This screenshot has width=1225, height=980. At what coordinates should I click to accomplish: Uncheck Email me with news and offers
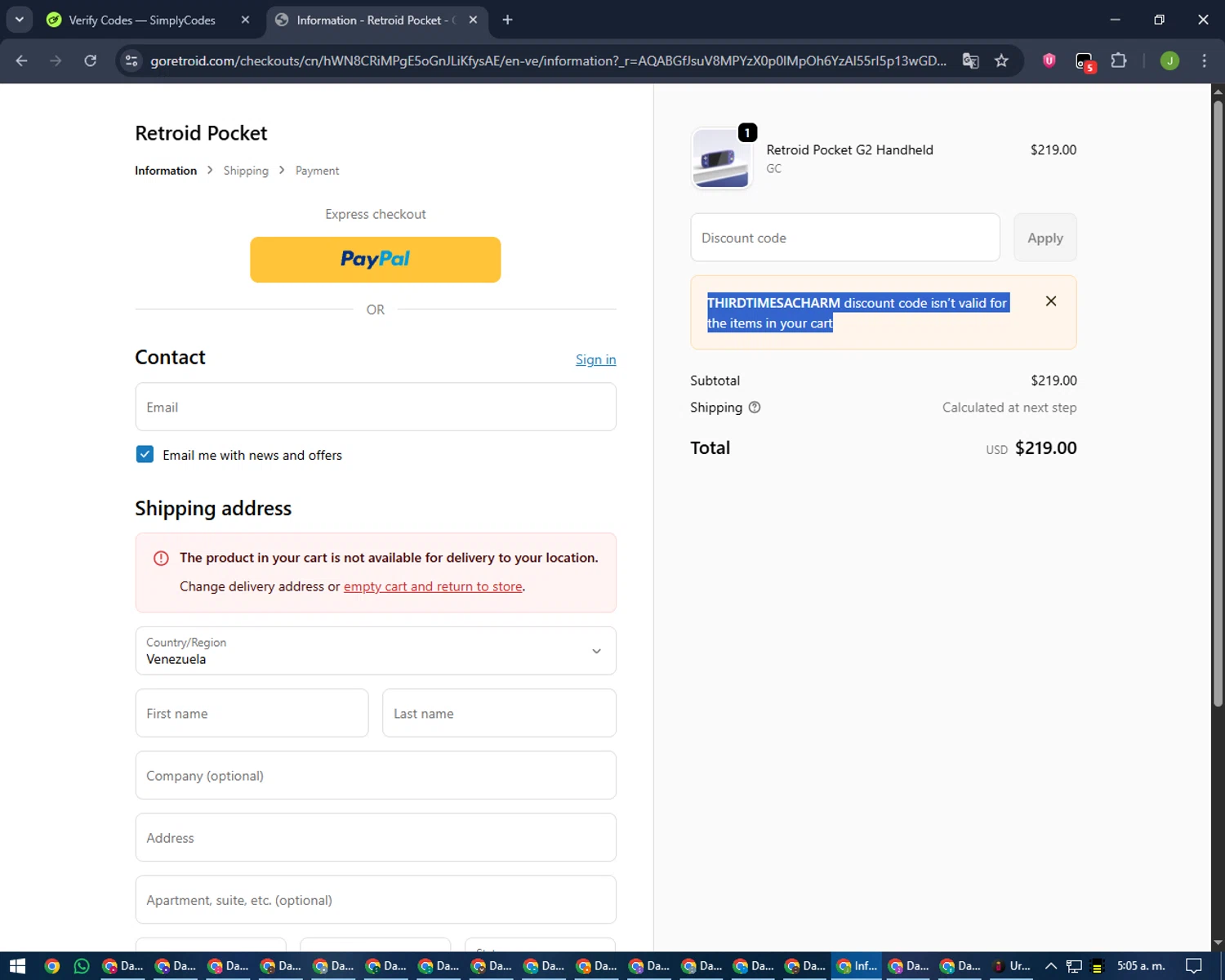[x=145, y=454]
